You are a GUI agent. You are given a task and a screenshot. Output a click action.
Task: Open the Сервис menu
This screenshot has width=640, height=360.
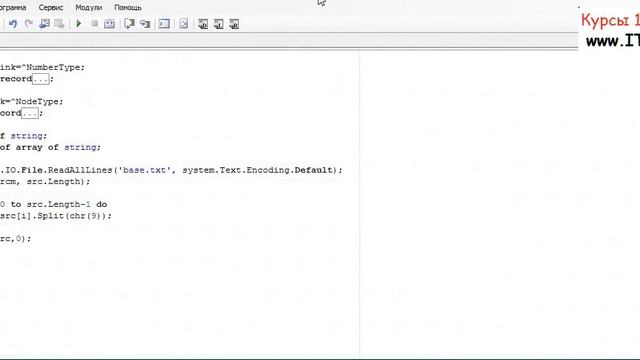click(51, 7)
